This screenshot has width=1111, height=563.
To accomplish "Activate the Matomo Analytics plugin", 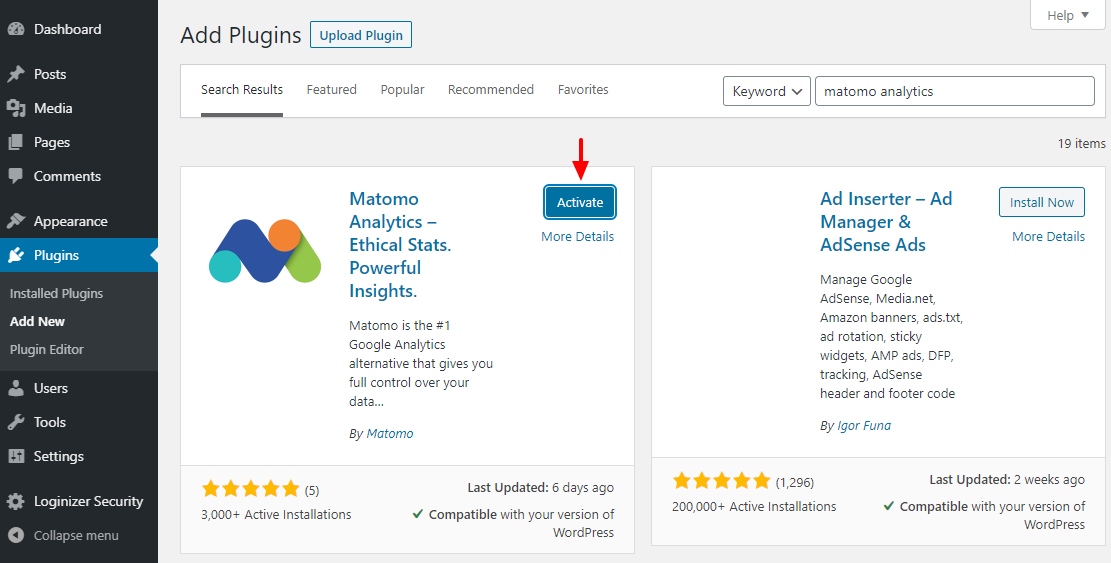I will [x=580, y=202].
